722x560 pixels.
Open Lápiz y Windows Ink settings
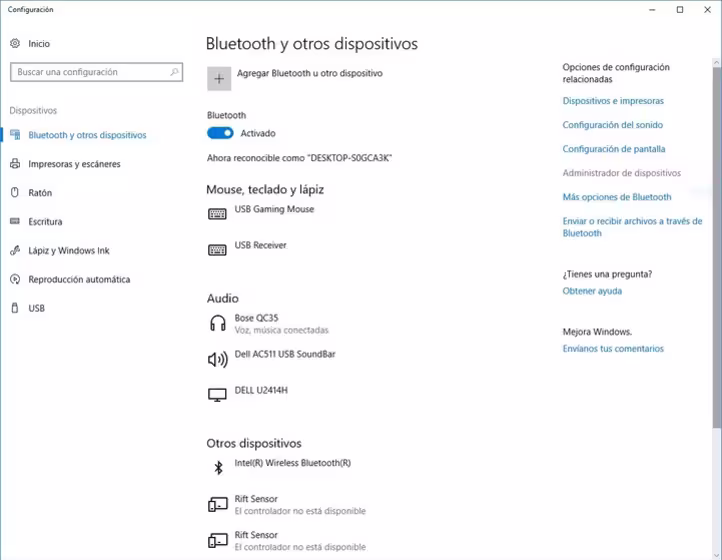69,251
